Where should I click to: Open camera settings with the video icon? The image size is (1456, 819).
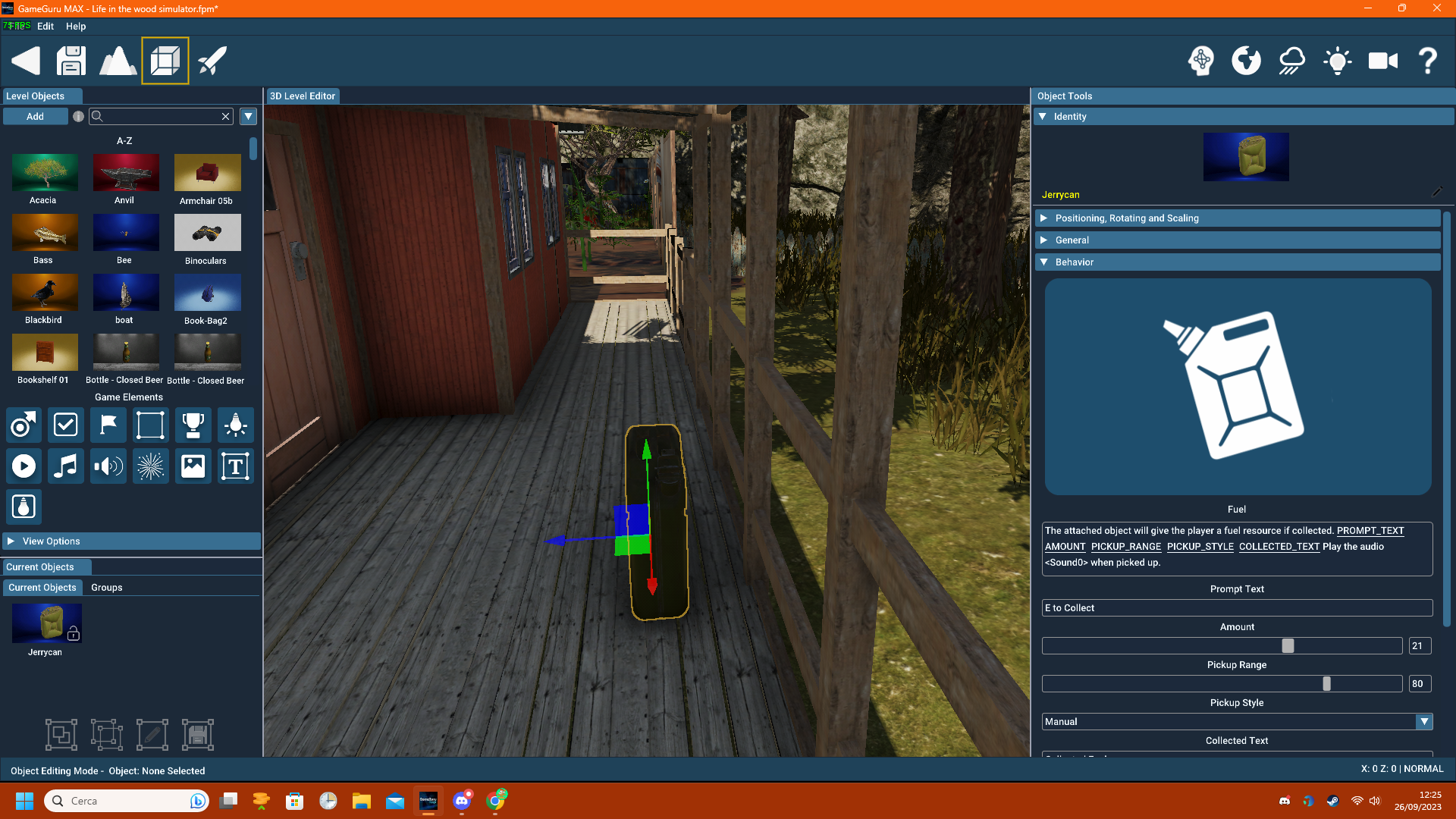[x=1383, y=61]
